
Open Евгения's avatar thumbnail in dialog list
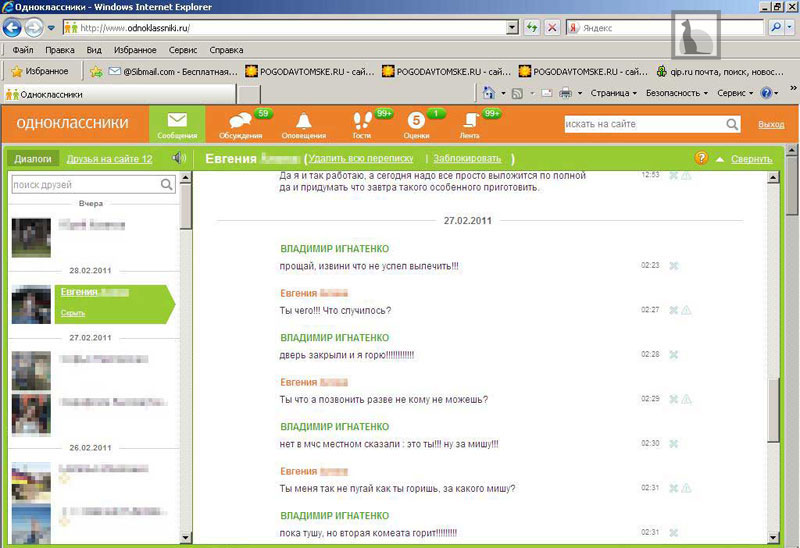[x=31, y=305]
